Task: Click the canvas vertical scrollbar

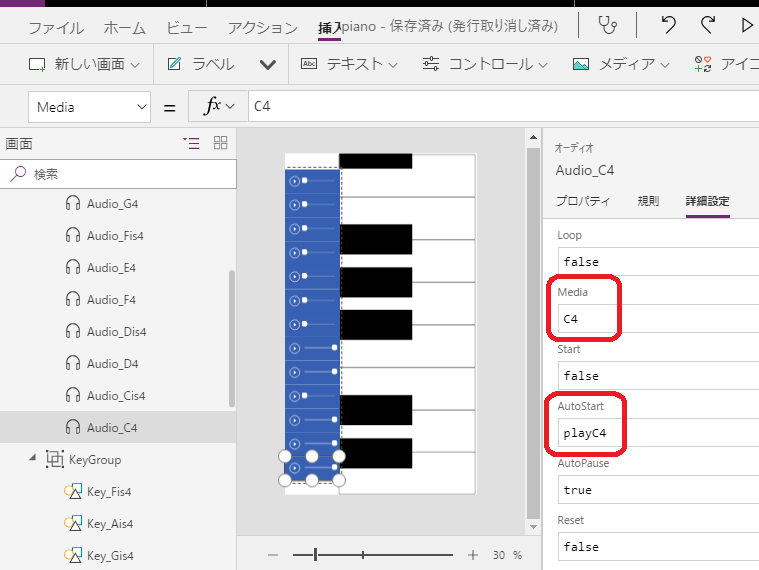Action: (x=533, y=332)
